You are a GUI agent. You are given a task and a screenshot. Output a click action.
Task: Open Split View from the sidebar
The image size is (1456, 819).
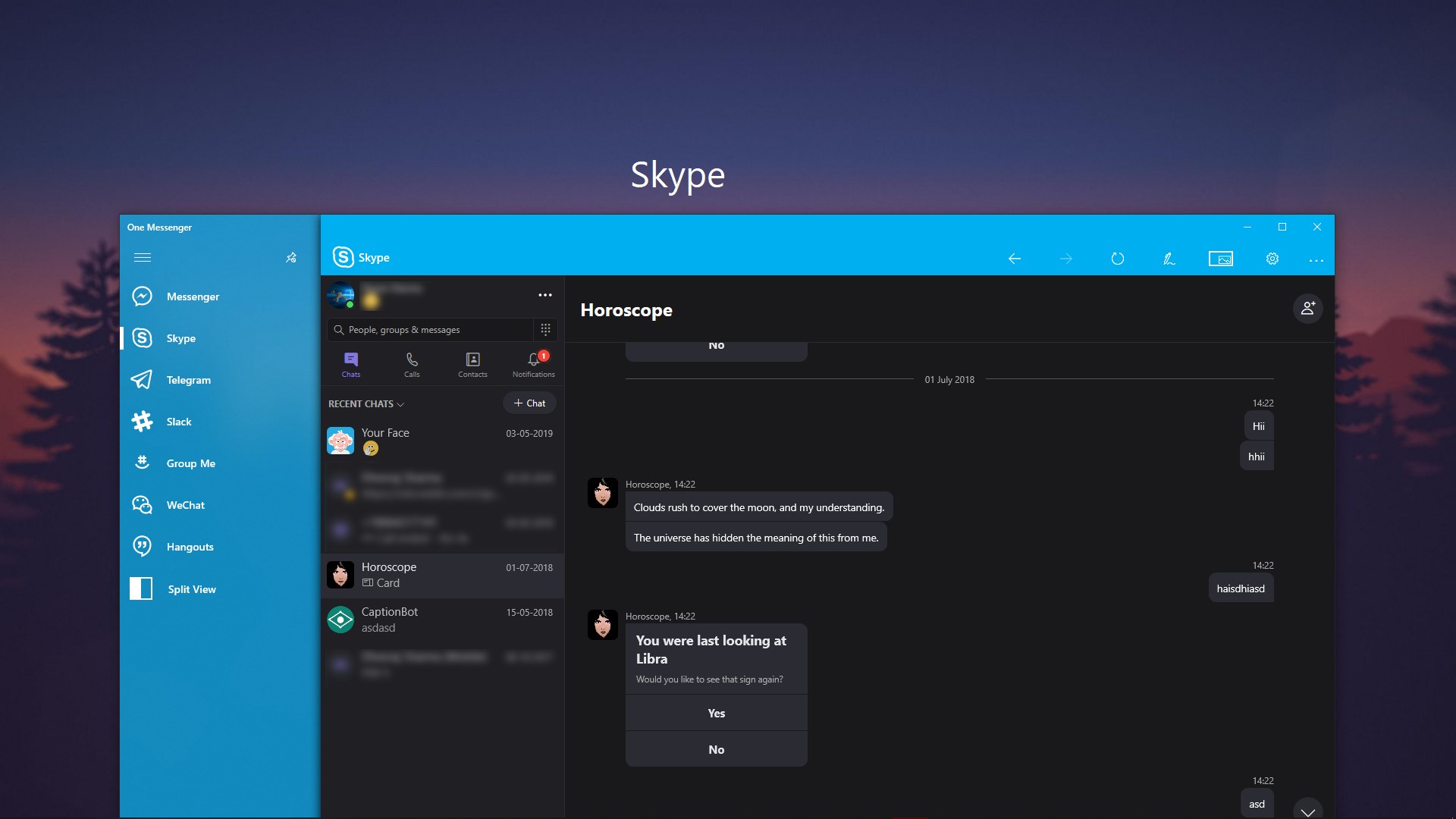point(192,588)
